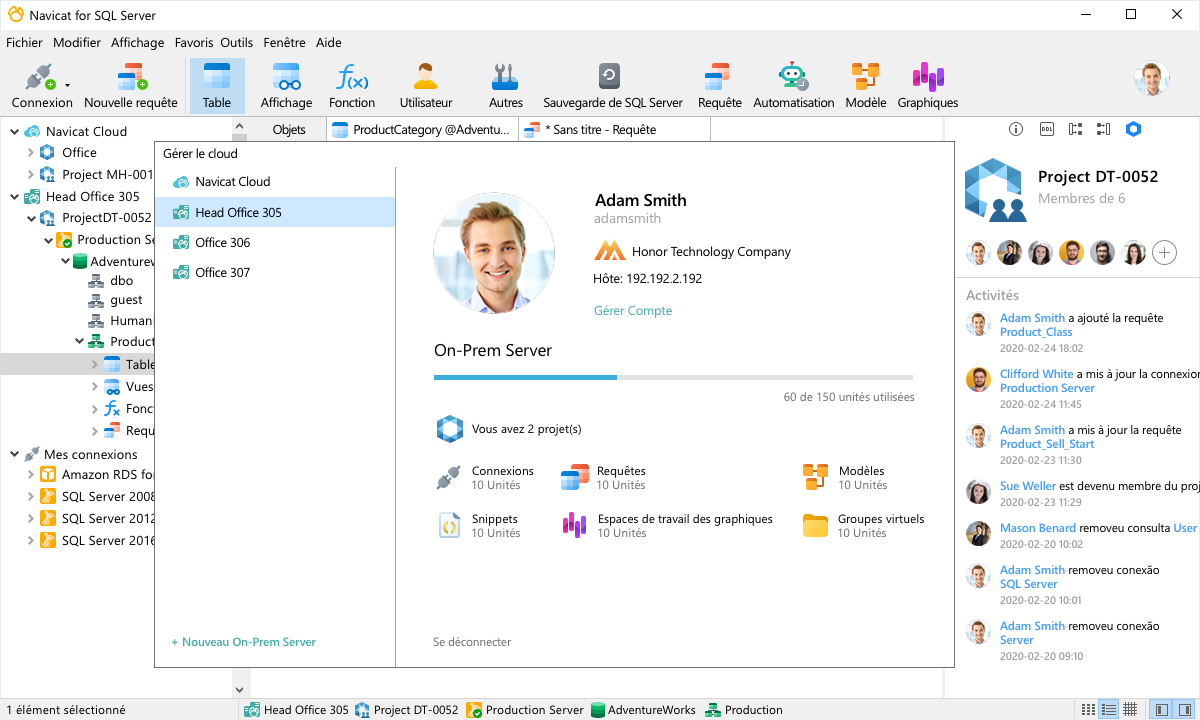Click the Groupes virtuels folder icon
The image size is (1200, 720).
[x=816, y=525]
